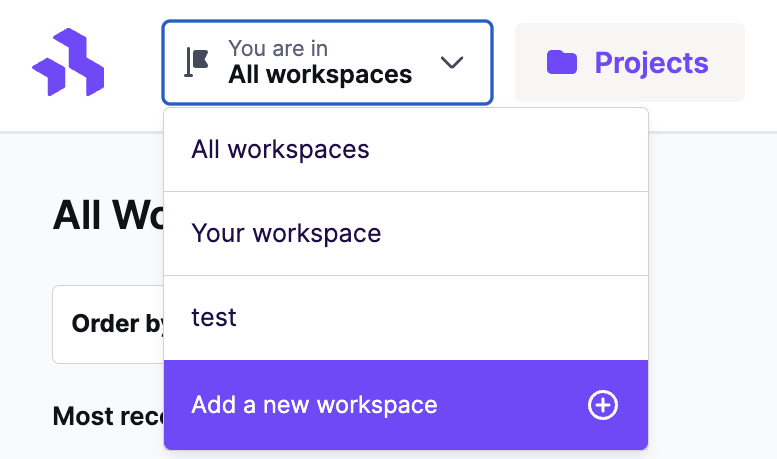Click the Most rece section label
The image size is (777, 459).
pyautogui.click(x=108, y=416)
